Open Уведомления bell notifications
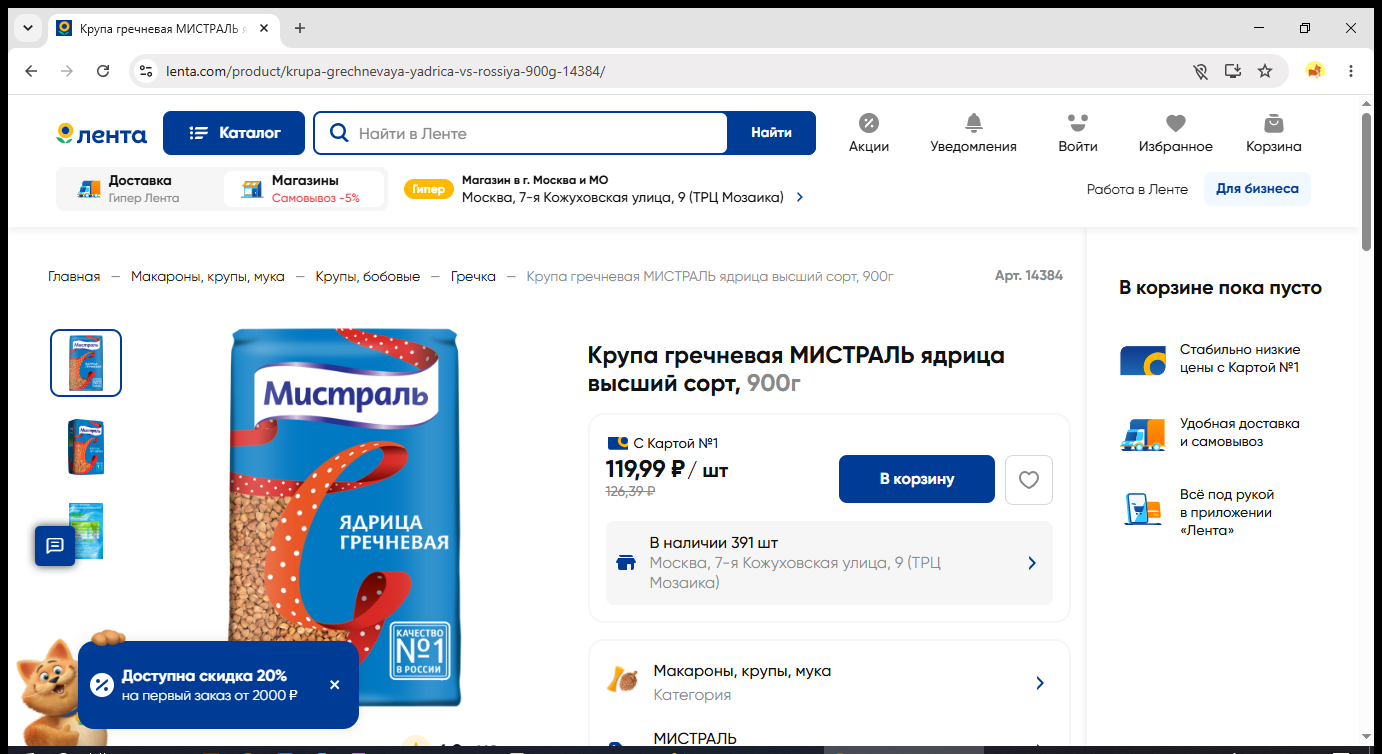 click(x=973, y=133)
